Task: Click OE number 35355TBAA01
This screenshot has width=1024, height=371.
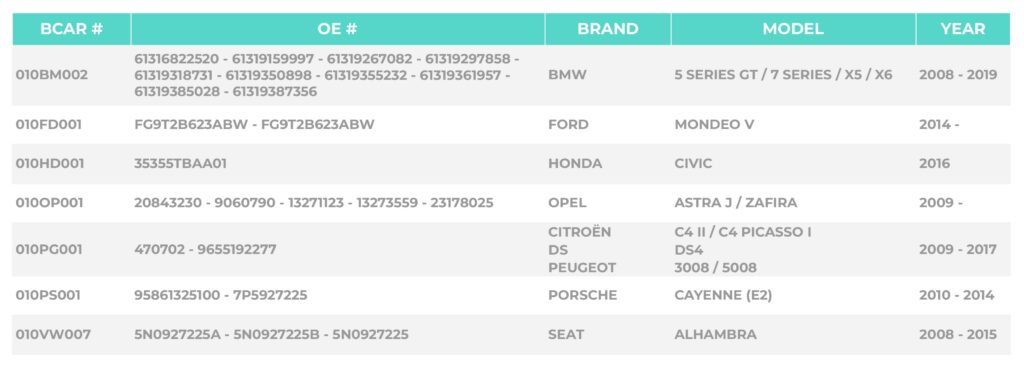Action: [x=181, y=163]
